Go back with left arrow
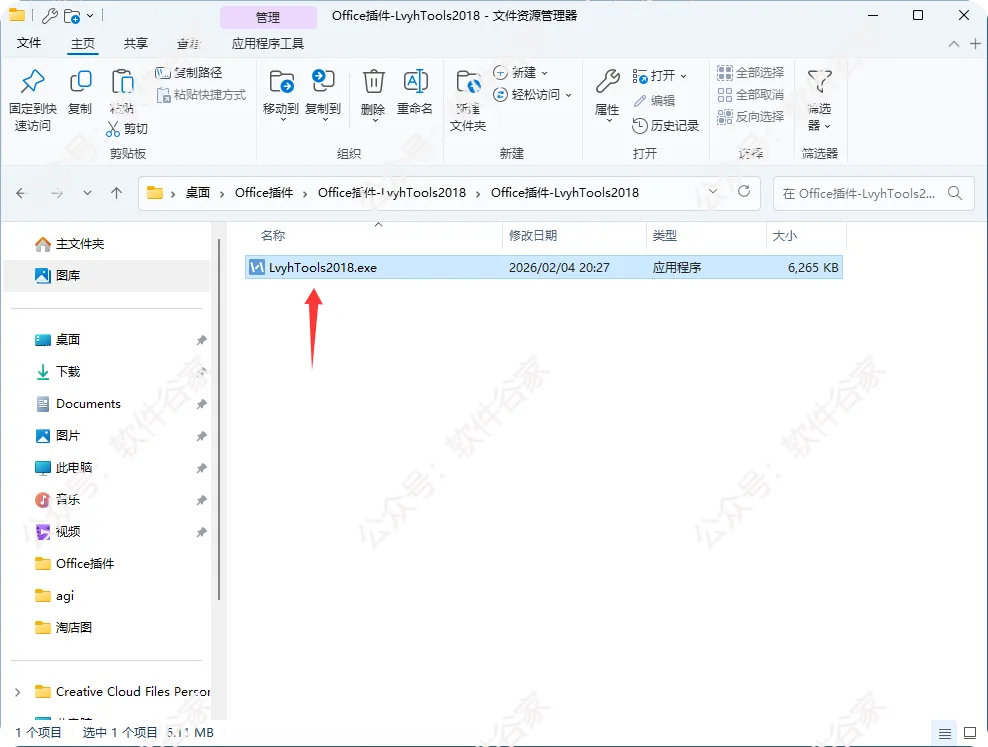This screenshot has width=988, height=747. point(21,193)
